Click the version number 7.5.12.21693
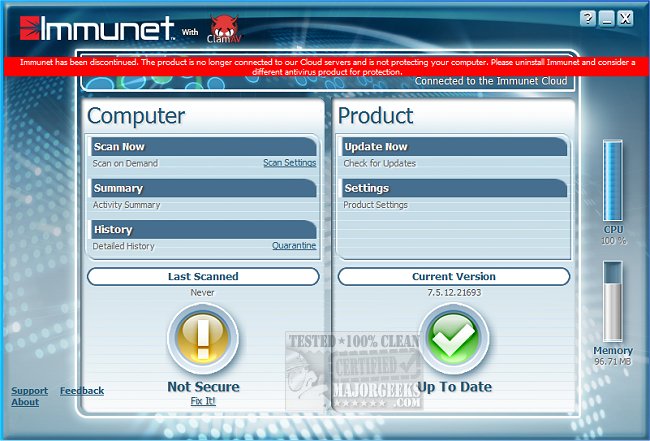The height and width of the screenshot is (441, 650). click(x=454, y=293)
